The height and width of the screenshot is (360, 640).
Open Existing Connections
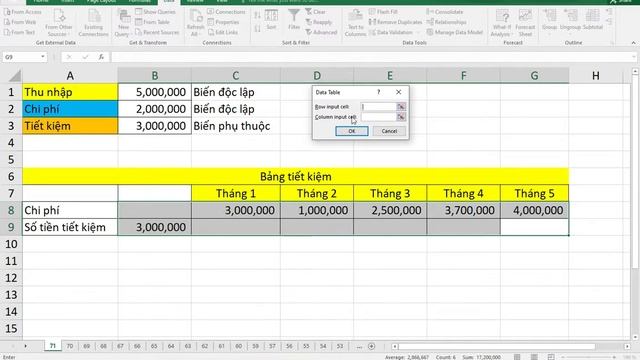93,23
